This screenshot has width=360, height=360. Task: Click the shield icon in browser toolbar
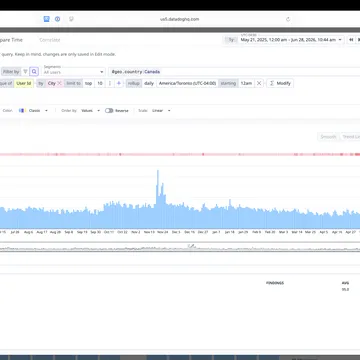(71, 19)
